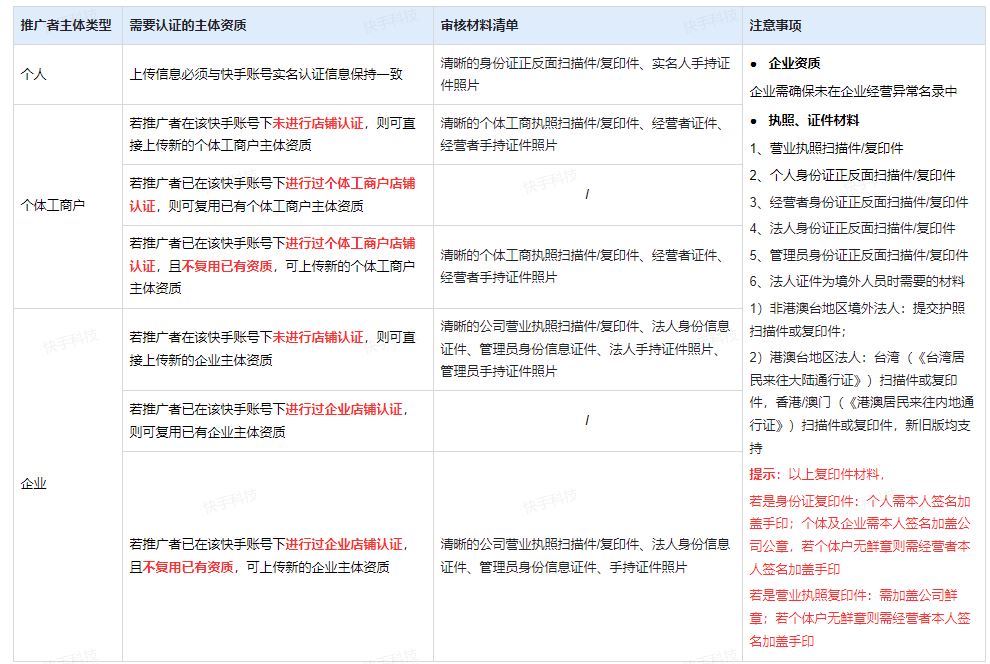This screenshot has height=664, width=990.
Task: Click list item 5、管理员身份证正反面扫描件/复印件
Action: (x=859, y=256)
